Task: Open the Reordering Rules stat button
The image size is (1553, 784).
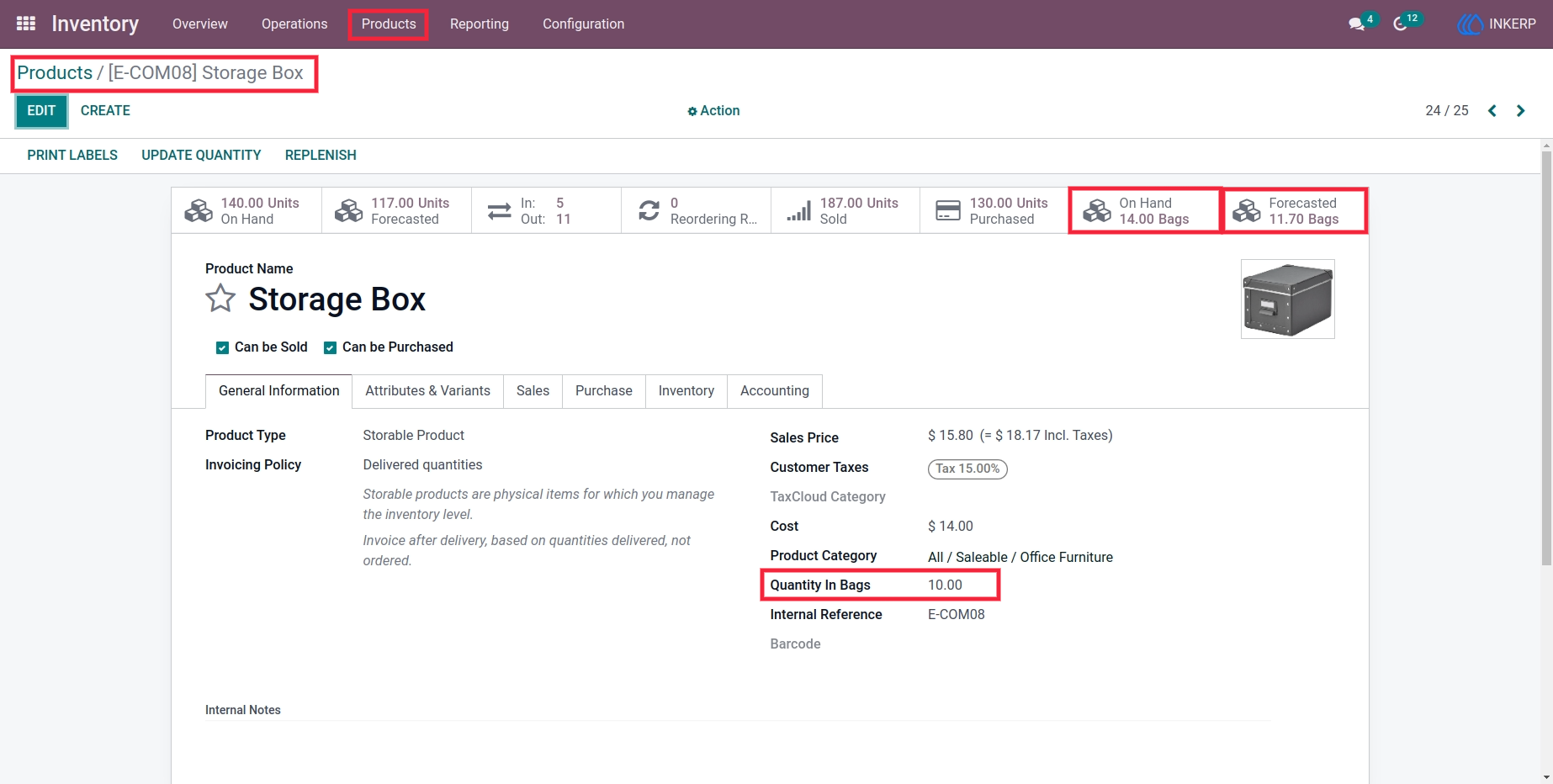Action: (x=696, y=210)
